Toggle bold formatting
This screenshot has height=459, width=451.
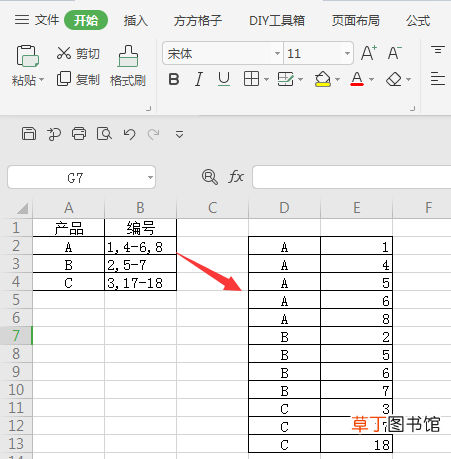tap(174, 79)
